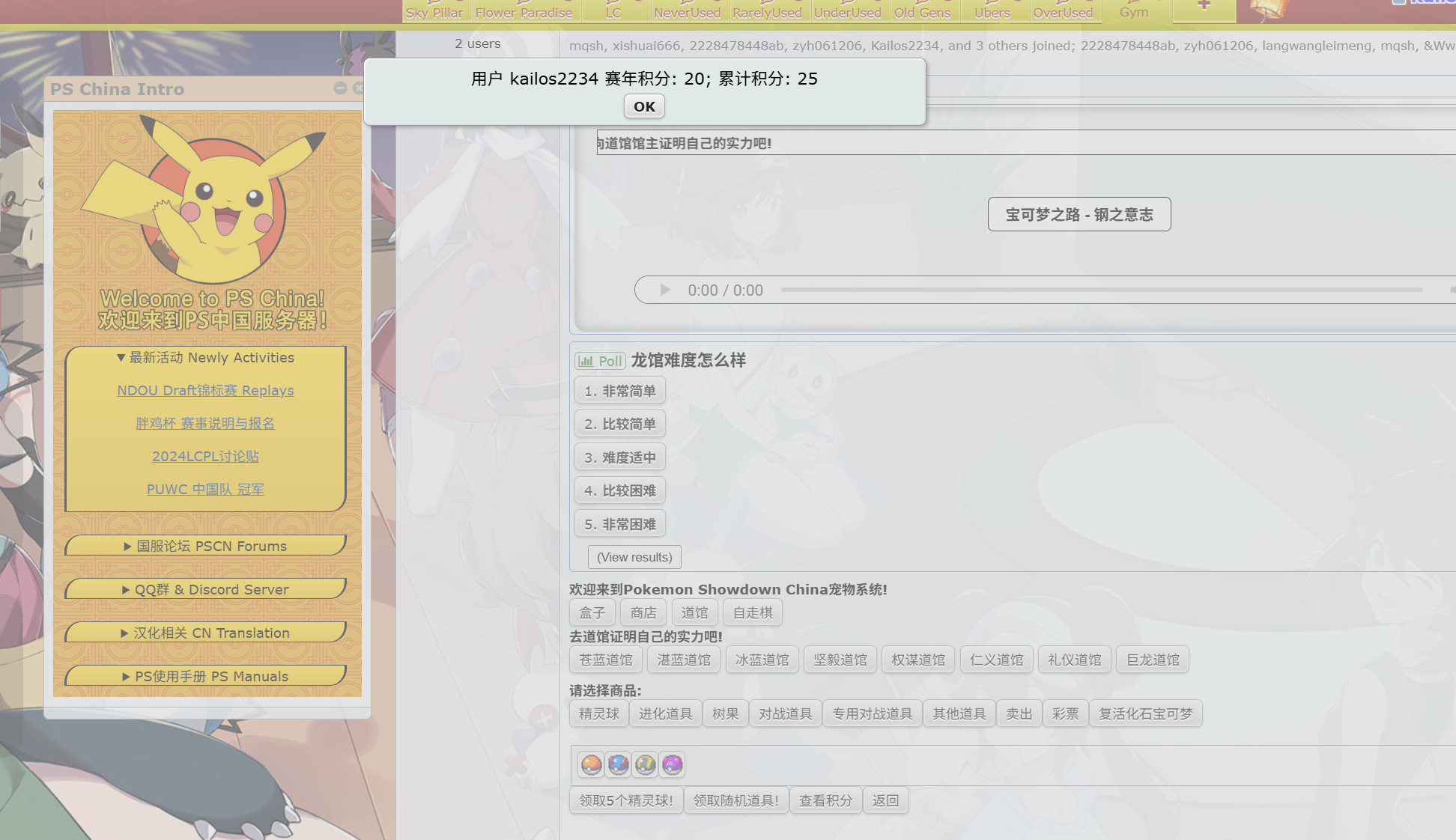Image resolution: width=1456 pixels, height=840 pixels.
Task: Vote poll option 3 难度适中
Action: click(x=619, y=457)
